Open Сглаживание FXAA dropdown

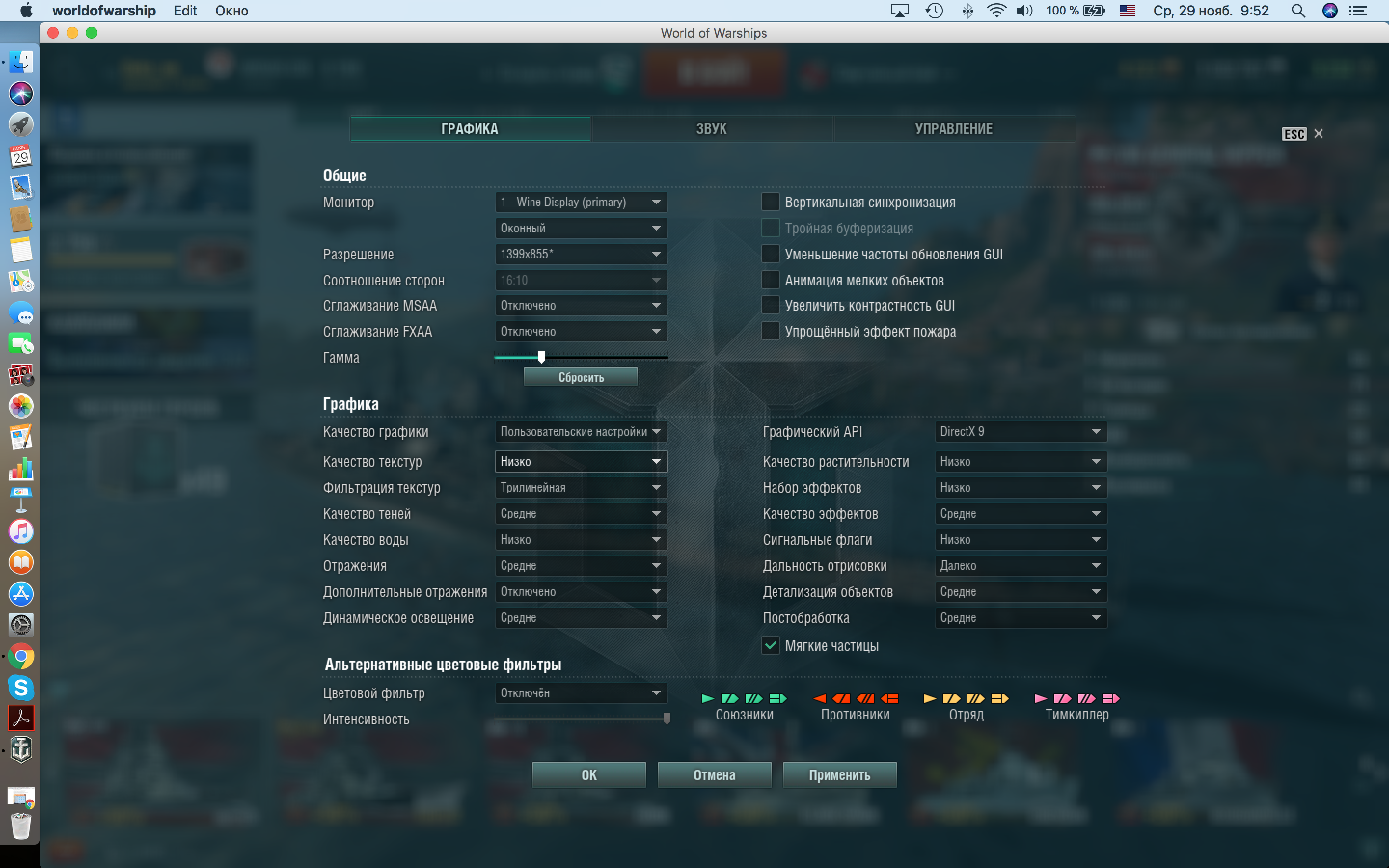[581, 331]
